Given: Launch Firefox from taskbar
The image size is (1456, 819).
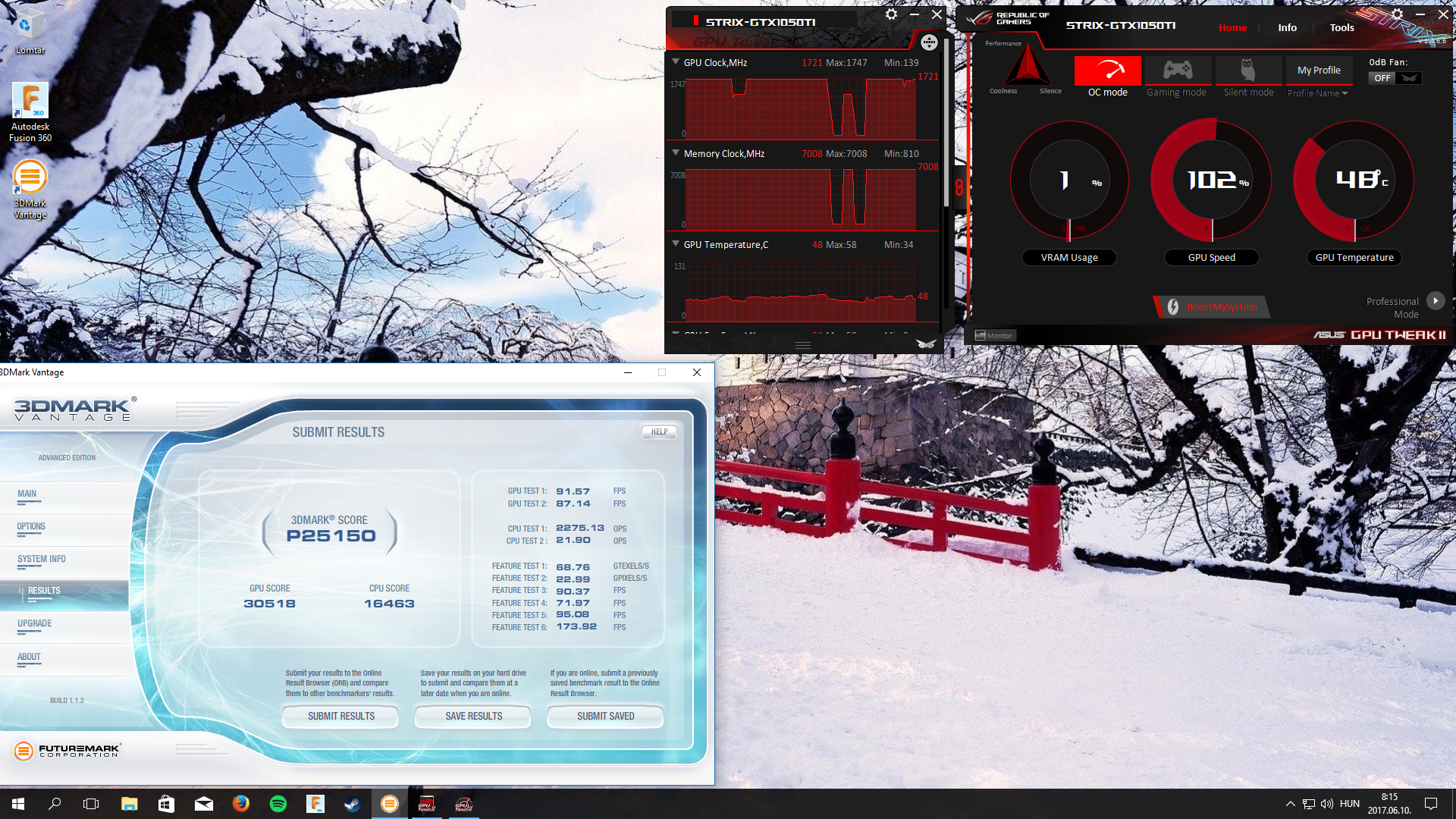Looking at the screenshot, I should coord(240,804).
